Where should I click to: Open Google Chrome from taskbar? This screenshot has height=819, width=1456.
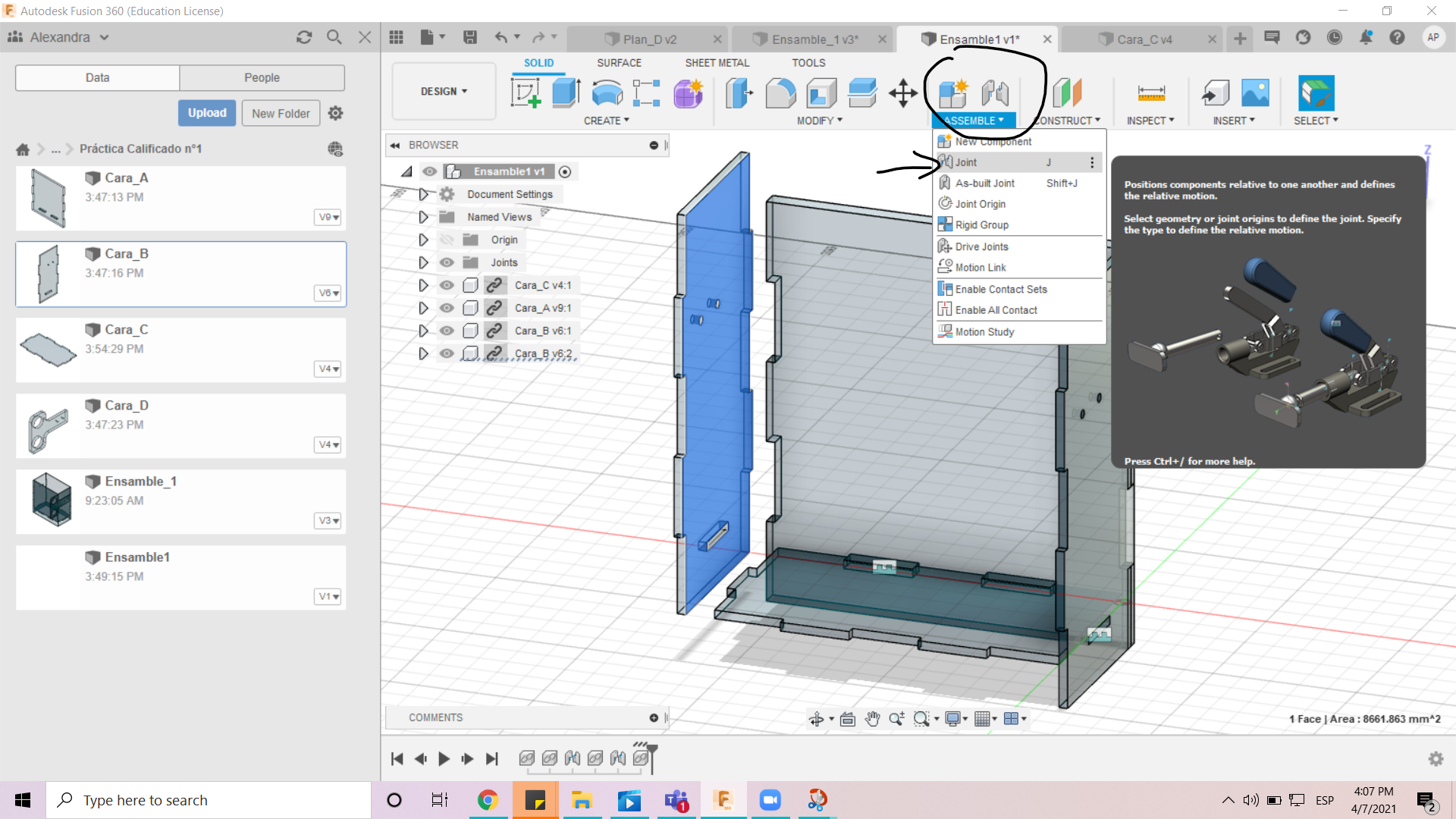pyautogui.click(x=488, y=800)
